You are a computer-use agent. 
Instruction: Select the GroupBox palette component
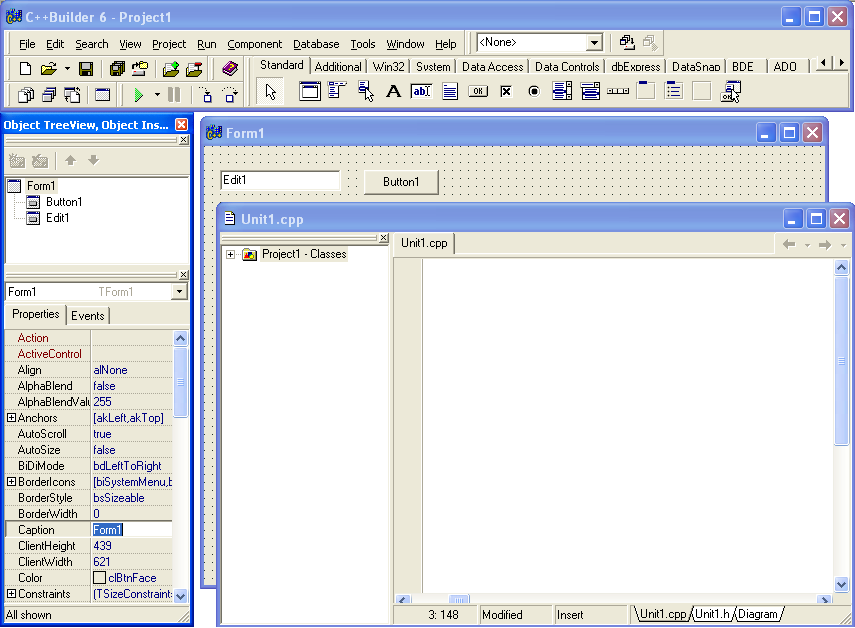646,91
